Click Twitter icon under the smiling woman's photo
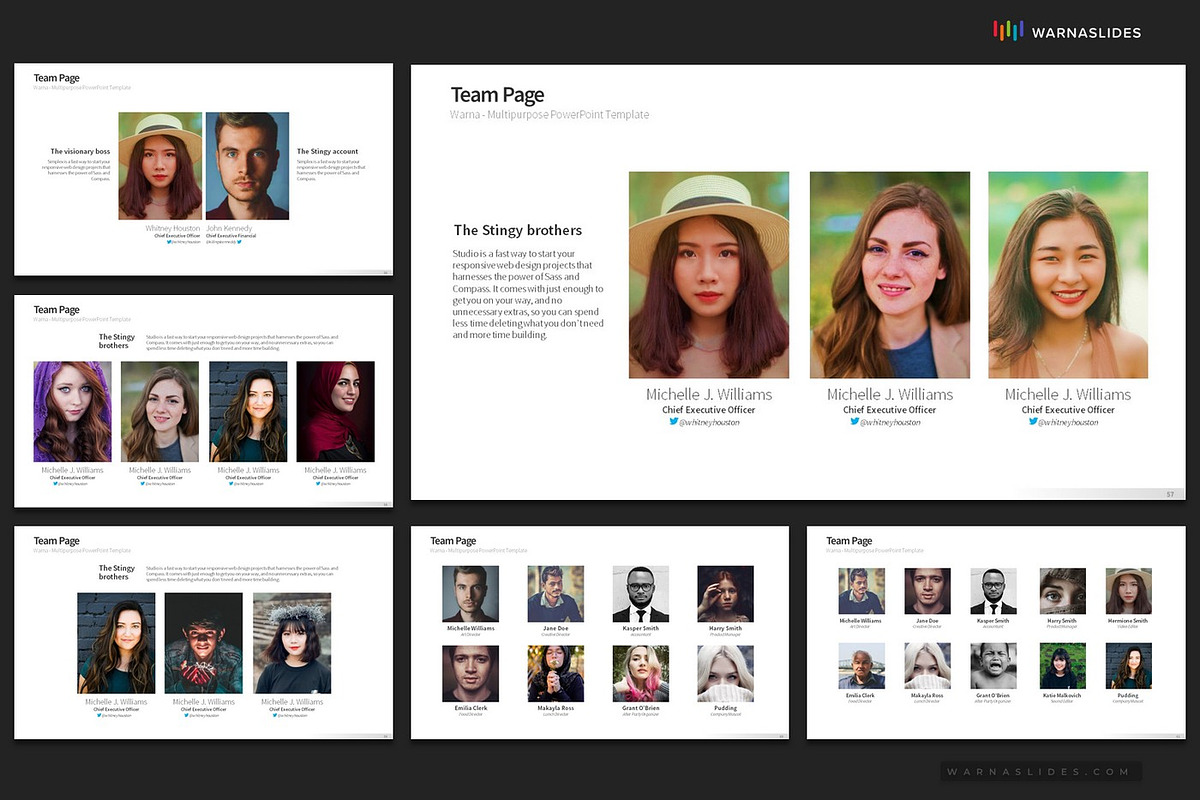Viewport: 1200px width, 800px height. coord(1033,421)
